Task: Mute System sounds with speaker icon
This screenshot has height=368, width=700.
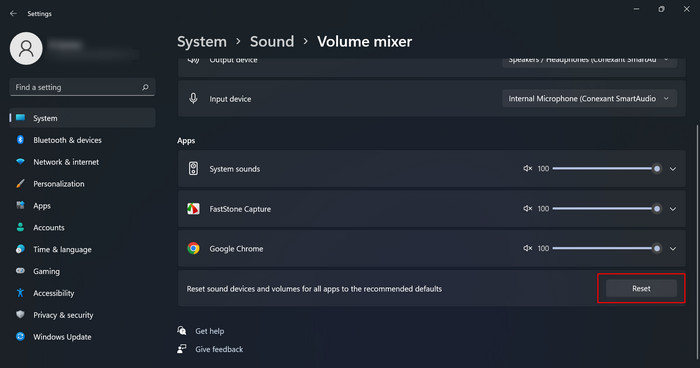Action: 528,169
